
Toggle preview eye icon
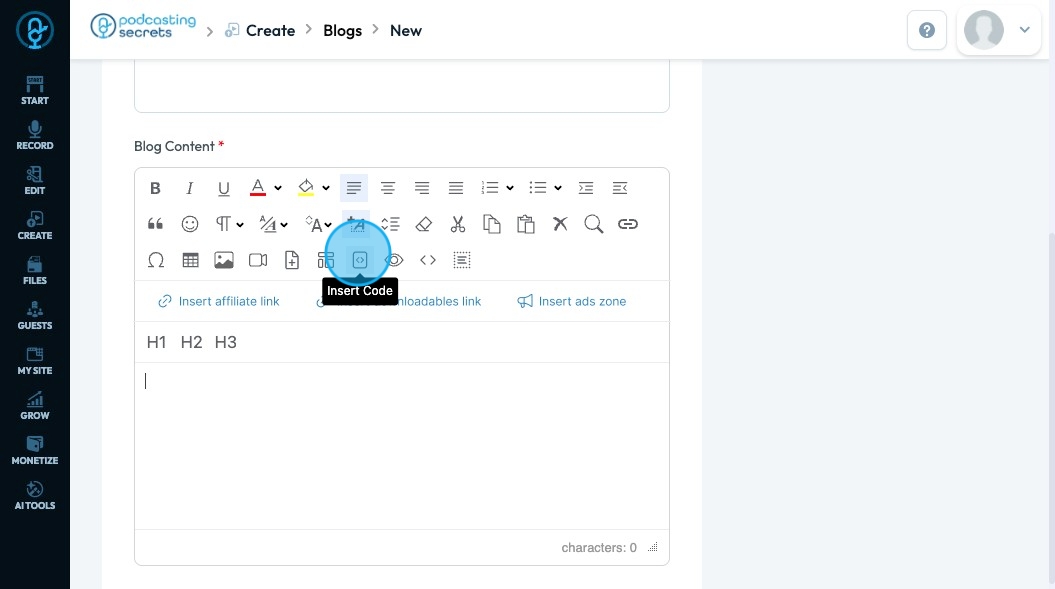click(x=394, y=261)
